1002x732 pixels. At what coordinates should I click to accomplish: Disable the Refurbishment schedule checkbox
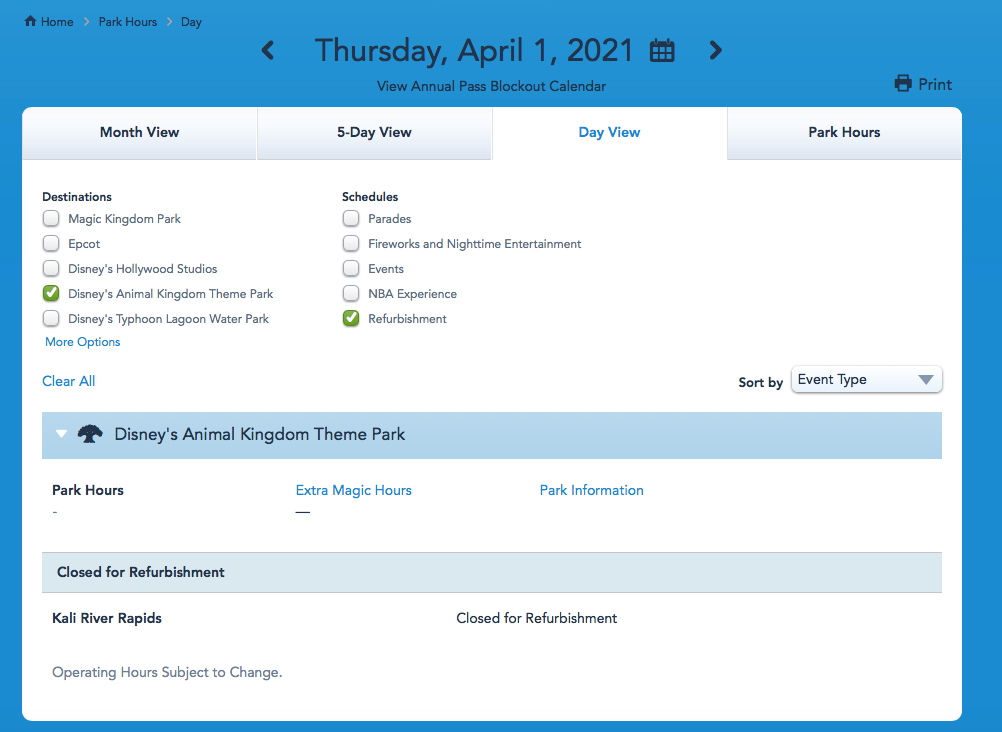(x=351, y=319)
